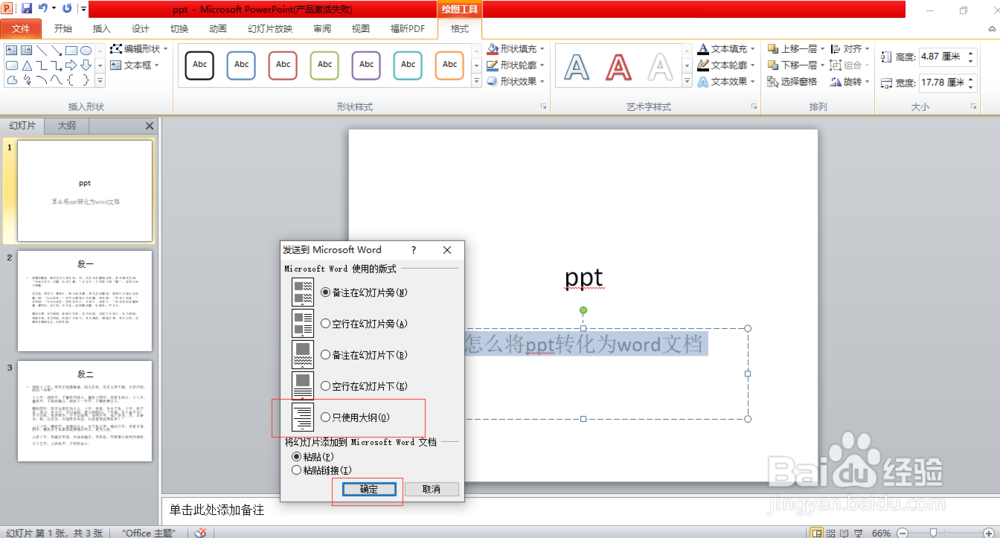Screen dimensions: 1000x538
Task: Click zoom out minus button
Action: 902,533
